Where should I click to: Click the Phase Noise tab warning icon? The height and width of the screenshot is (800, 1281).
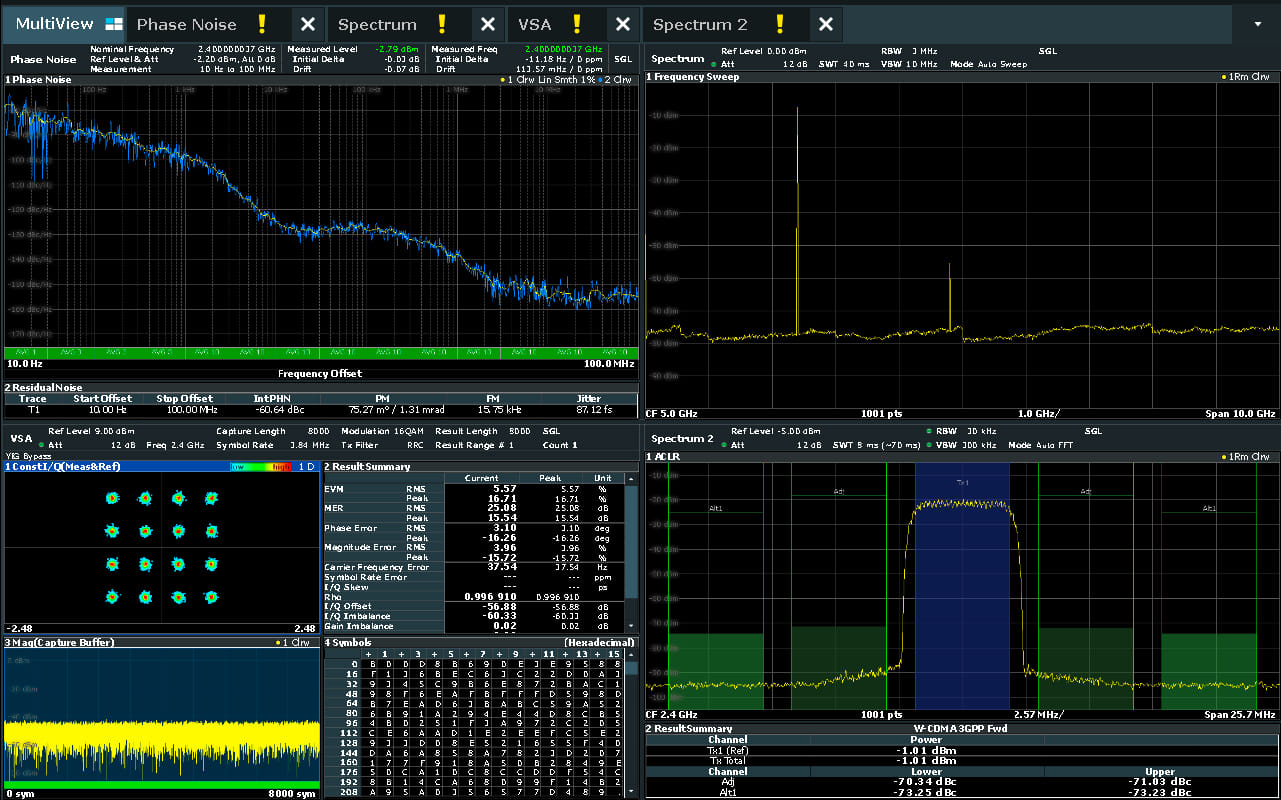click(262, 24)
